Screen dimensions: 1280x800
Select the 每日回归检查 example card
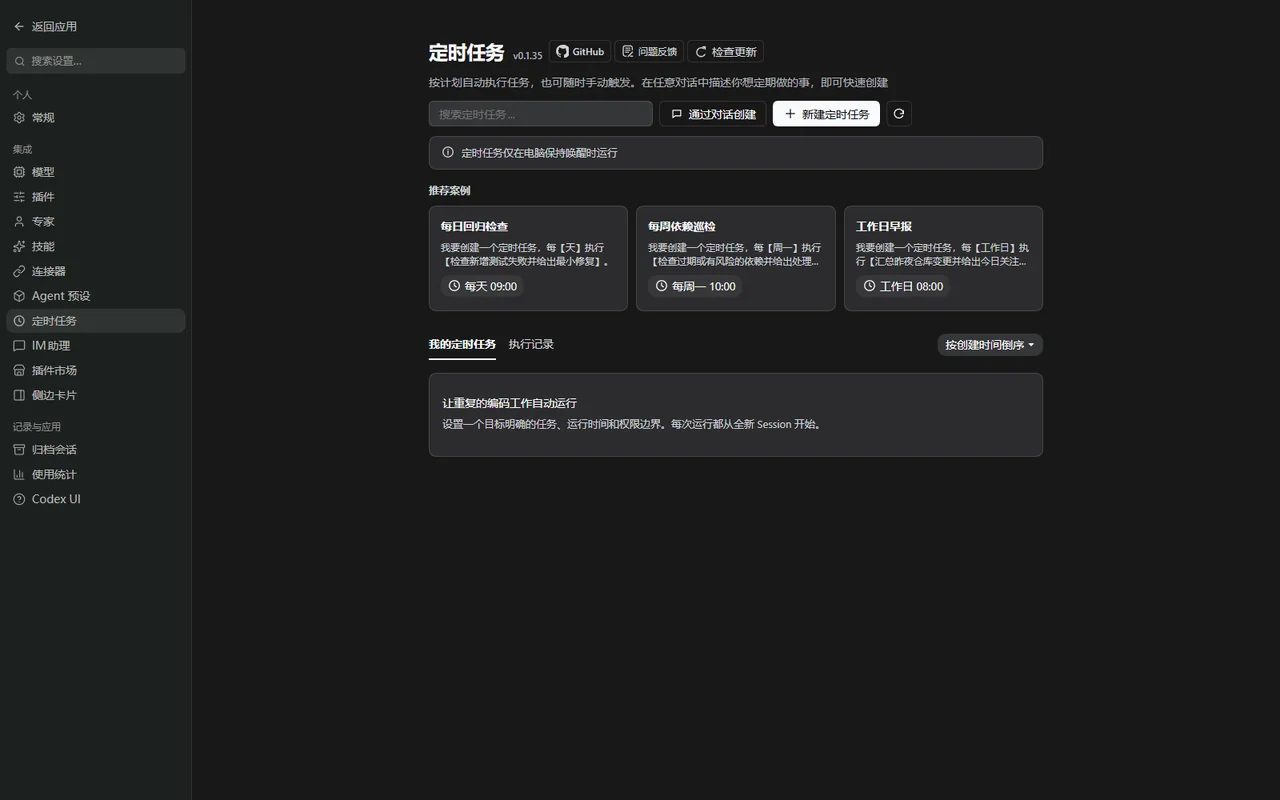point(528,259)
